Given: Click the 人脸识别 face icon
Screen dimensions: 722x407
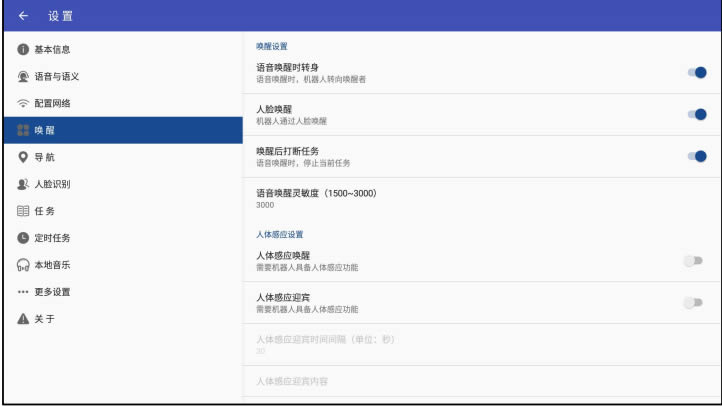Looking at the screenshot, I should (x=23, y=185).
